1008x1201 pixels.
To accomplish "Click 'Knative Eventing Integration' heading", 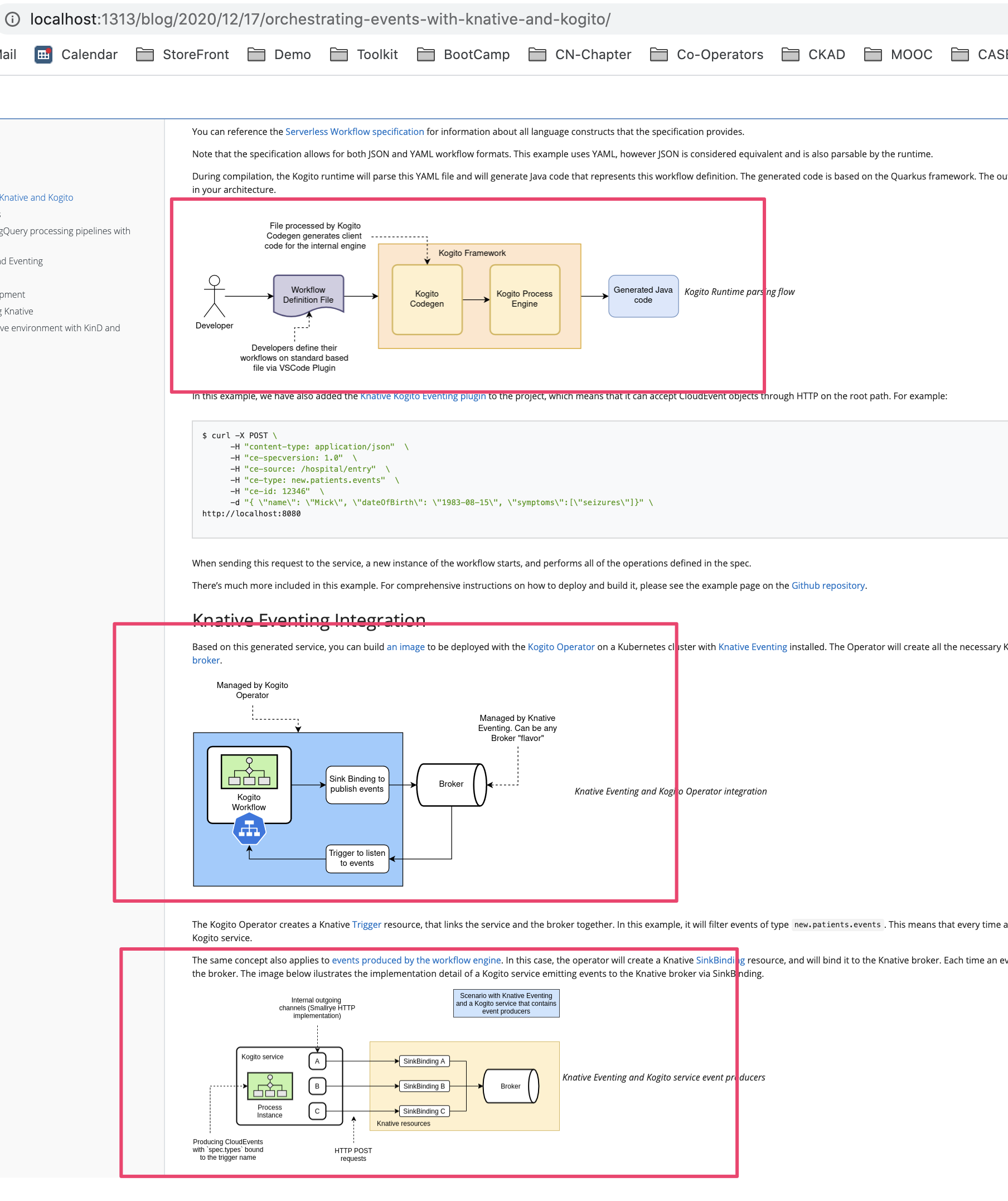I will point(309,619).
